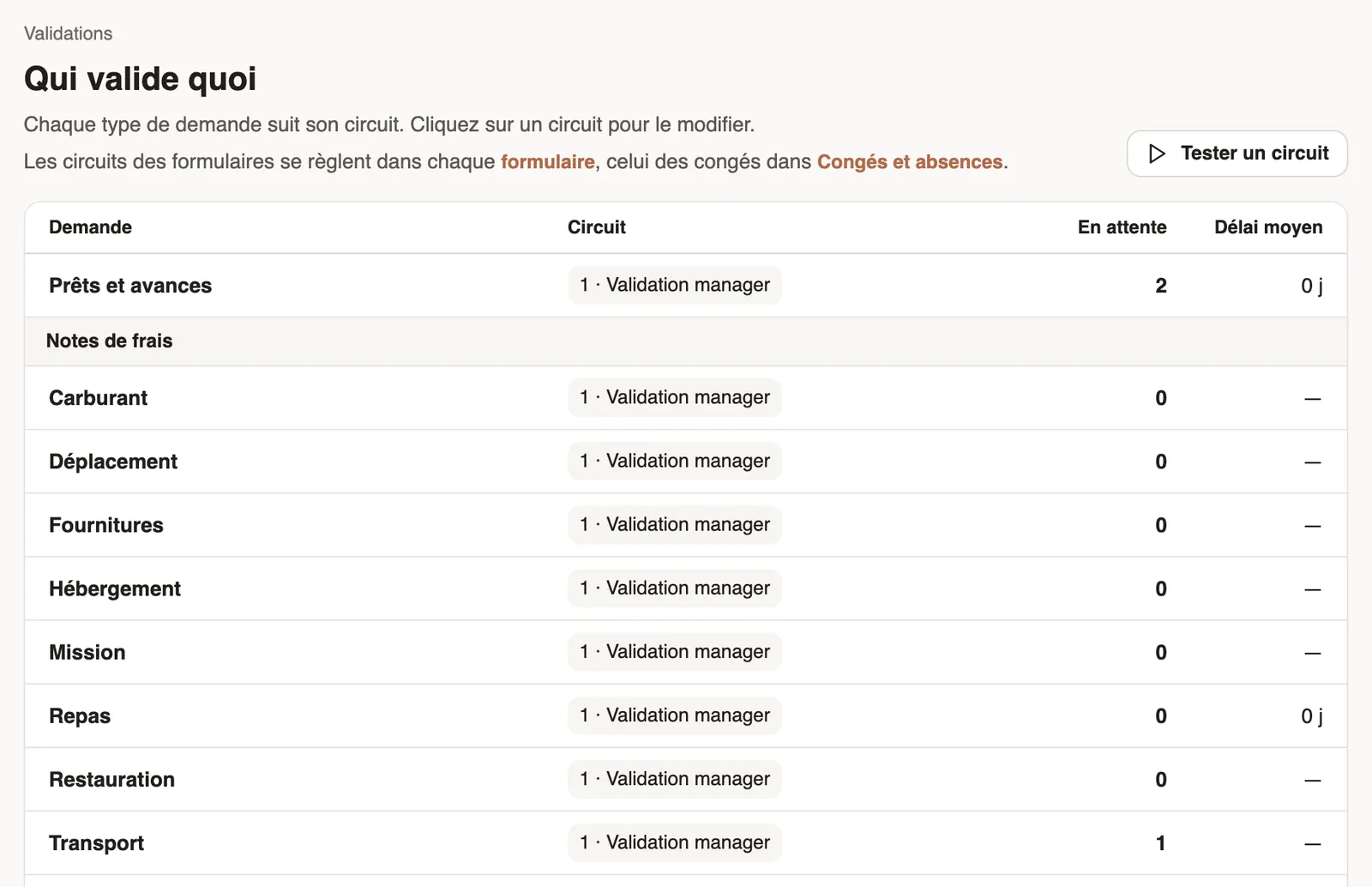
Task: Click the Notes de frais group header
Action: (686, 341)
